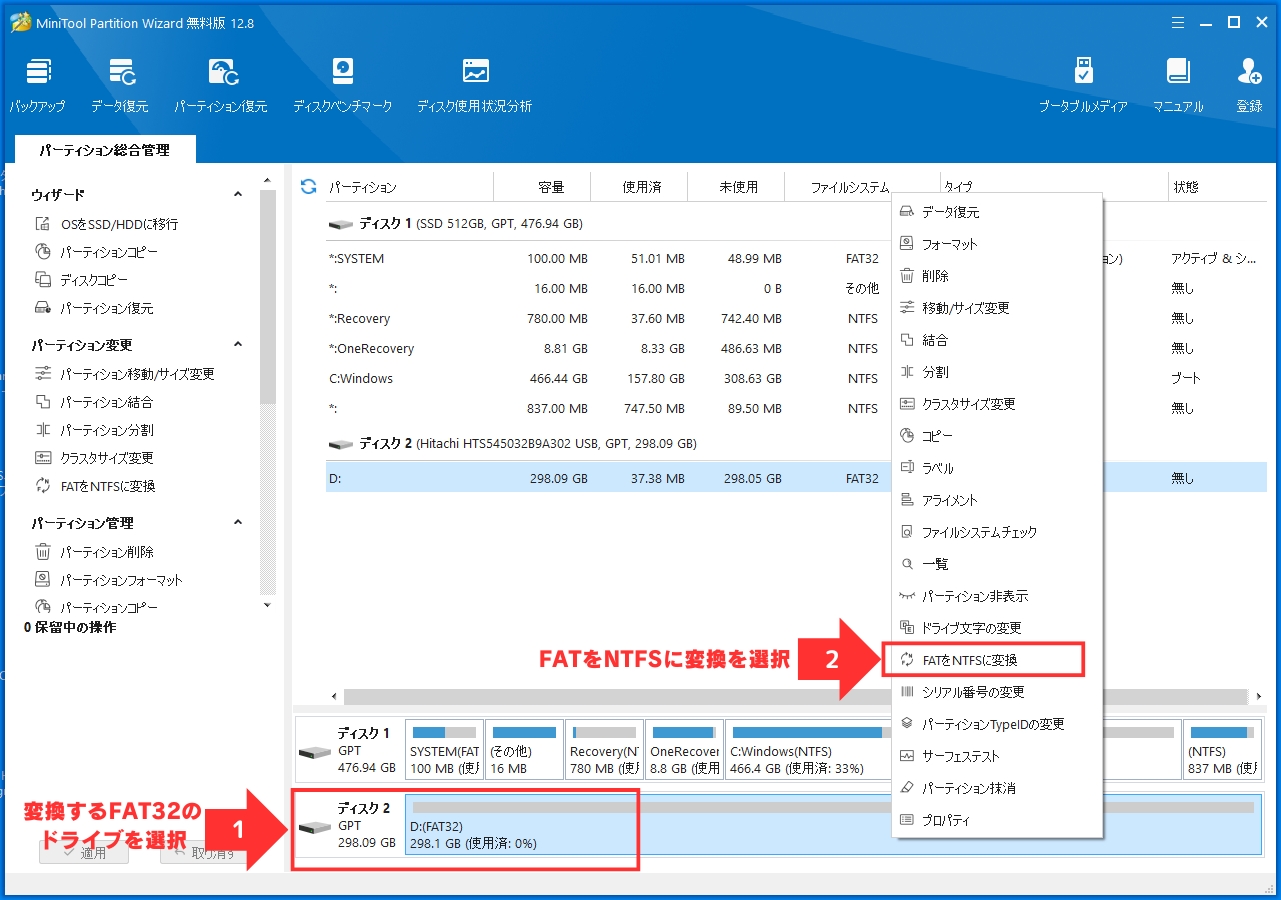Choose 分割 in the context menu
Viewport: 1281px width, 900px height.
point(997,372)
